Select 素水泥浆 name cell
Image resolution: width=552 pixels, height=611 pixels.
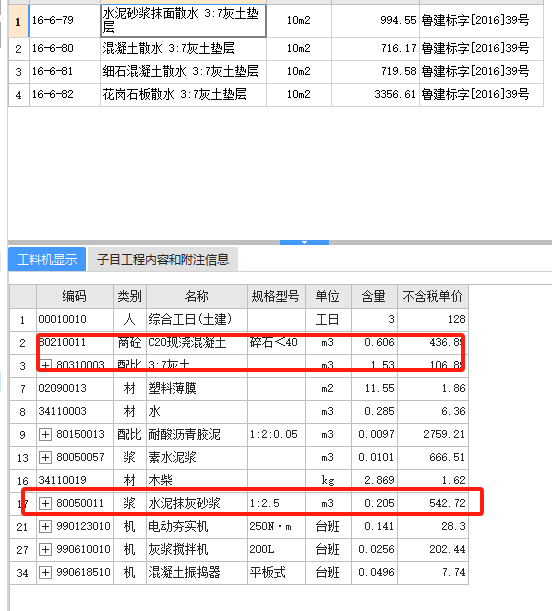197,458
